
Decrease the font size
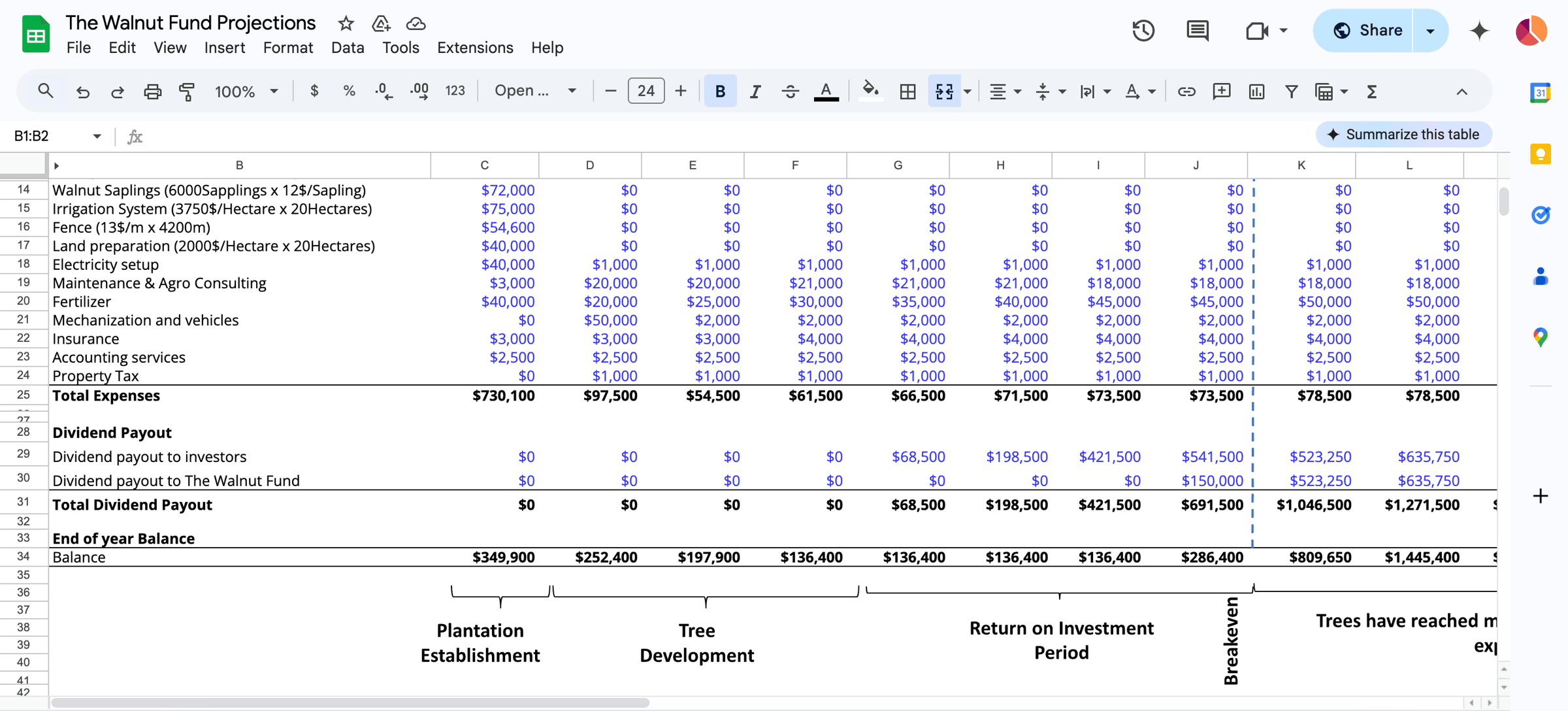click(611, 91)
